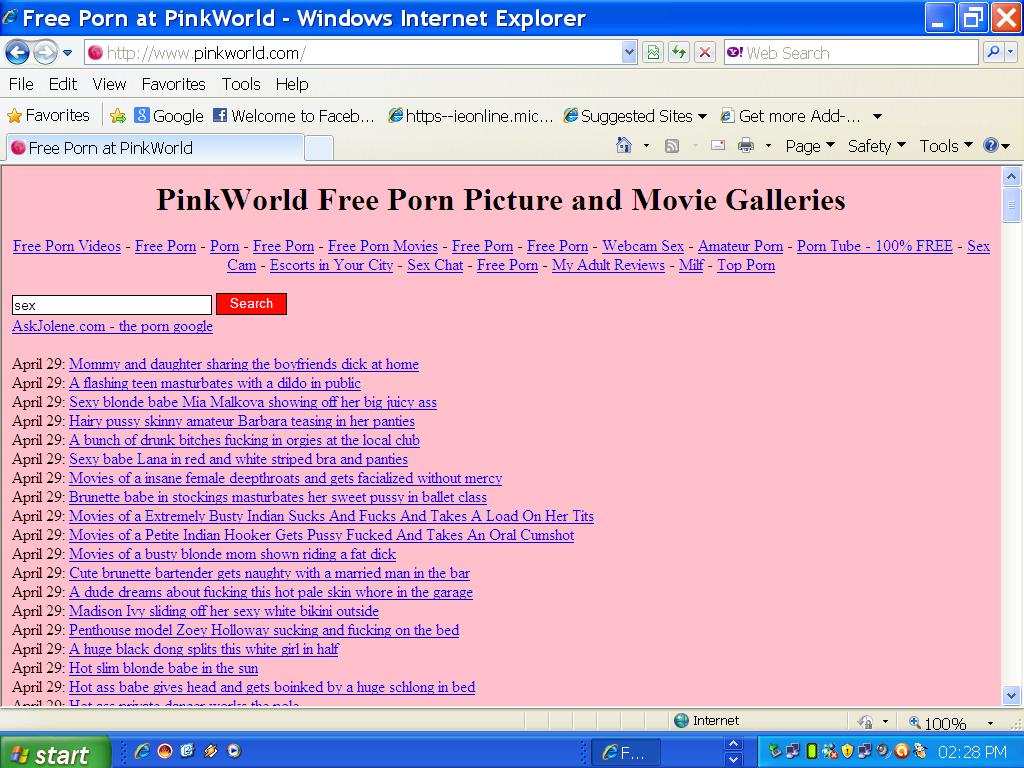This screenshot has height=768, width=1024.
Task: Click the Add to Favorites Bar icon
Action: click(x=118, y=116)
